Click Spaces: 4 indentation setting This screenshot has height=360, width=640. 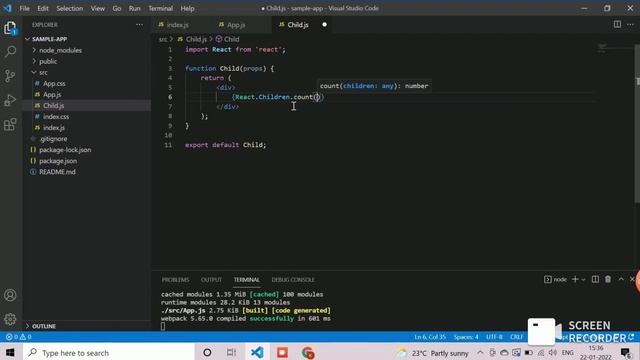click(466, 337)
